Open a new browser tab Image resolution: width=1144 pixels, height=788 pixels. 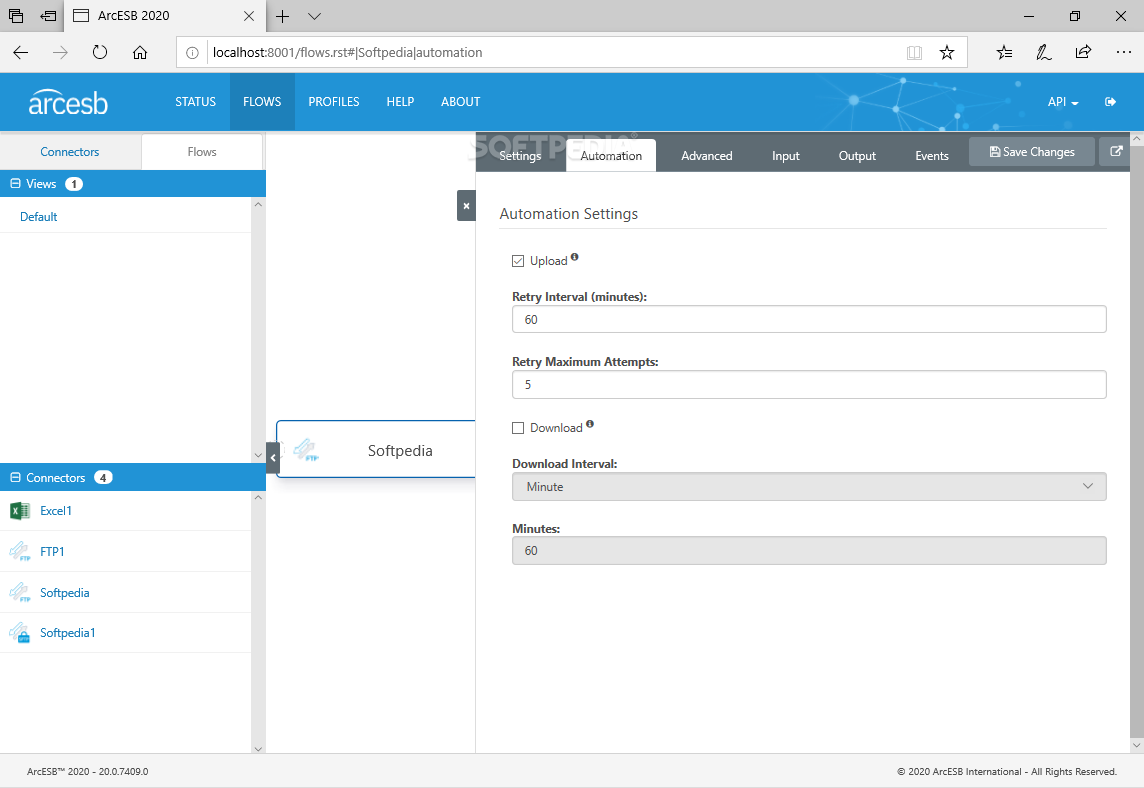pos(282,16)
